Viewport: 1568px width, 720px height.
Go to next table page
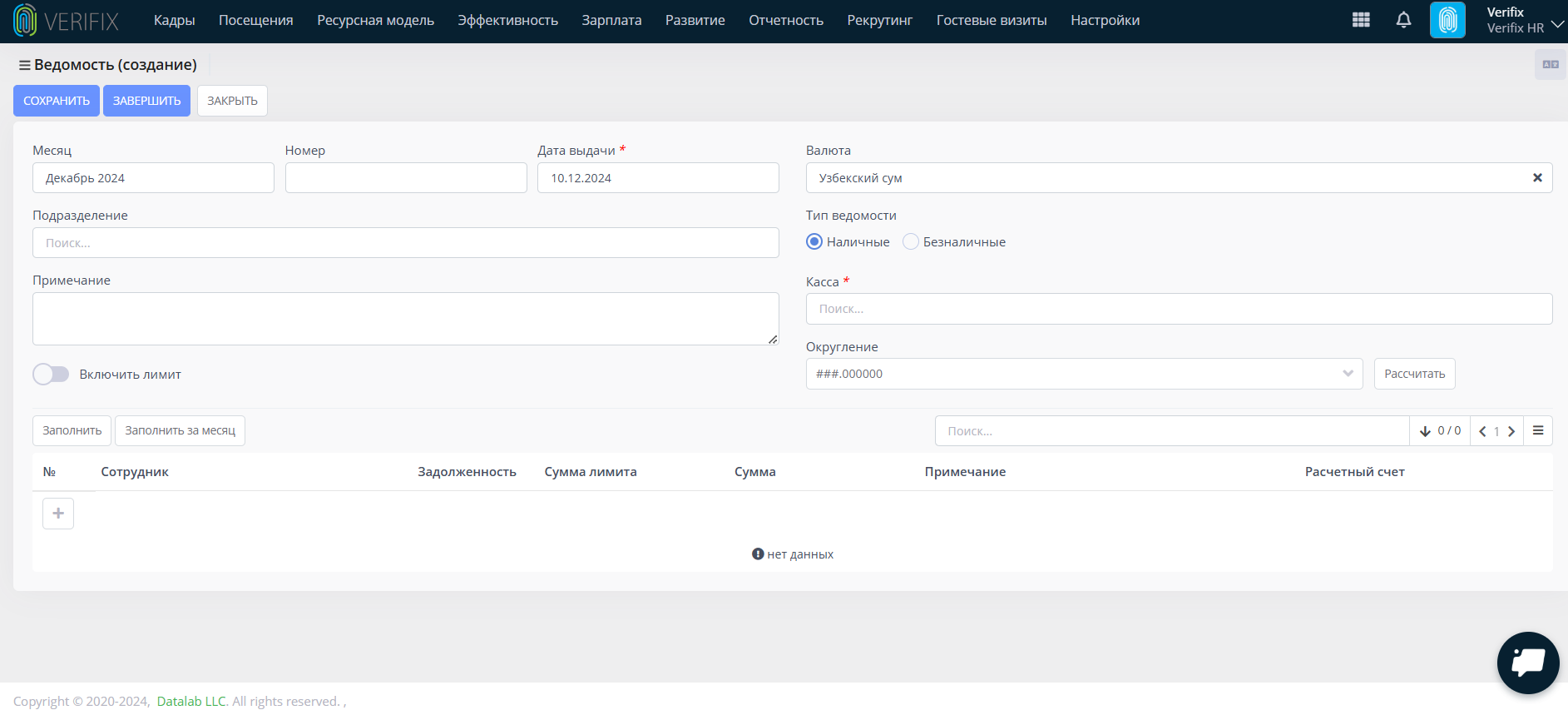[1511, 431]
